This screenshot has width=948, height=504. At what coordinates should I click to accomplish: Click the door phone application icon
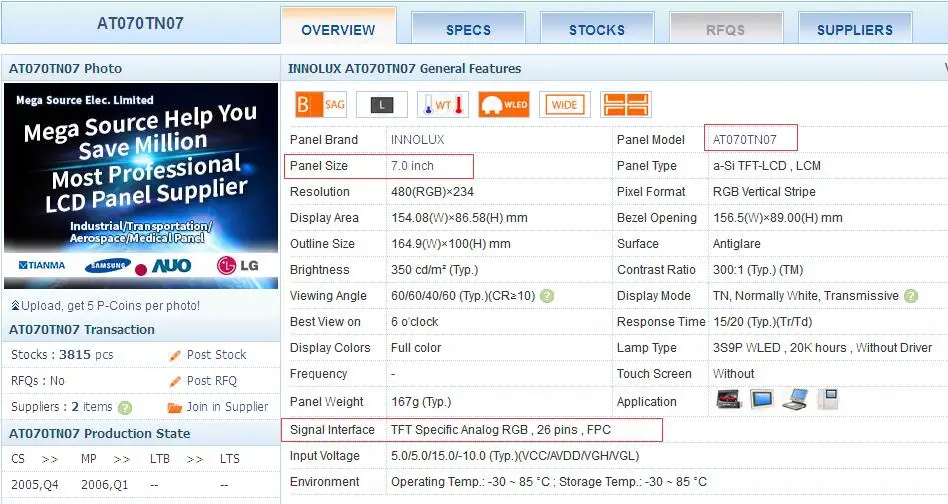[828, 399]
